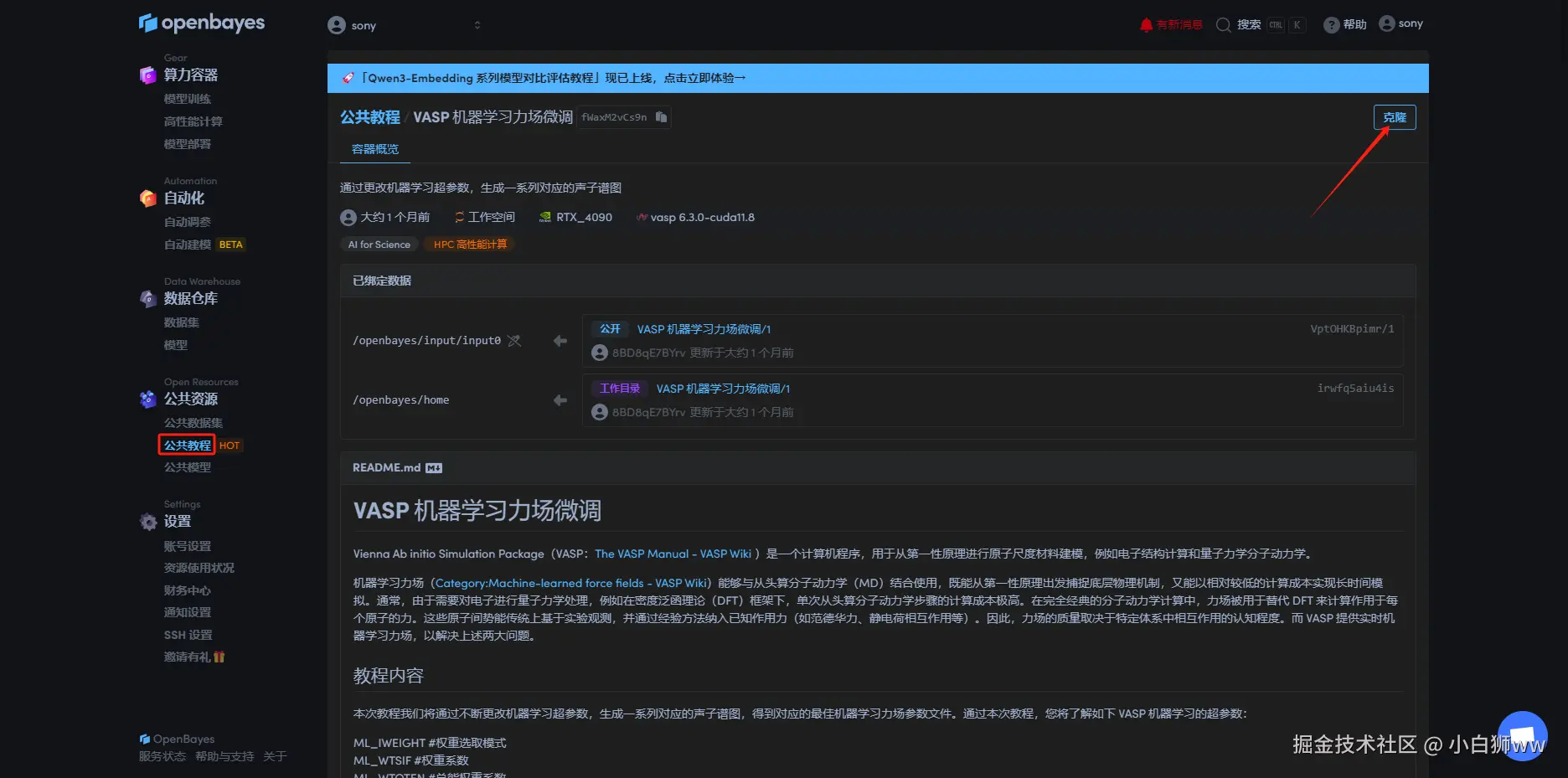Click the RTX_4090 GPU icon
Screen dimensions: 1568x778
click(545, 218)
